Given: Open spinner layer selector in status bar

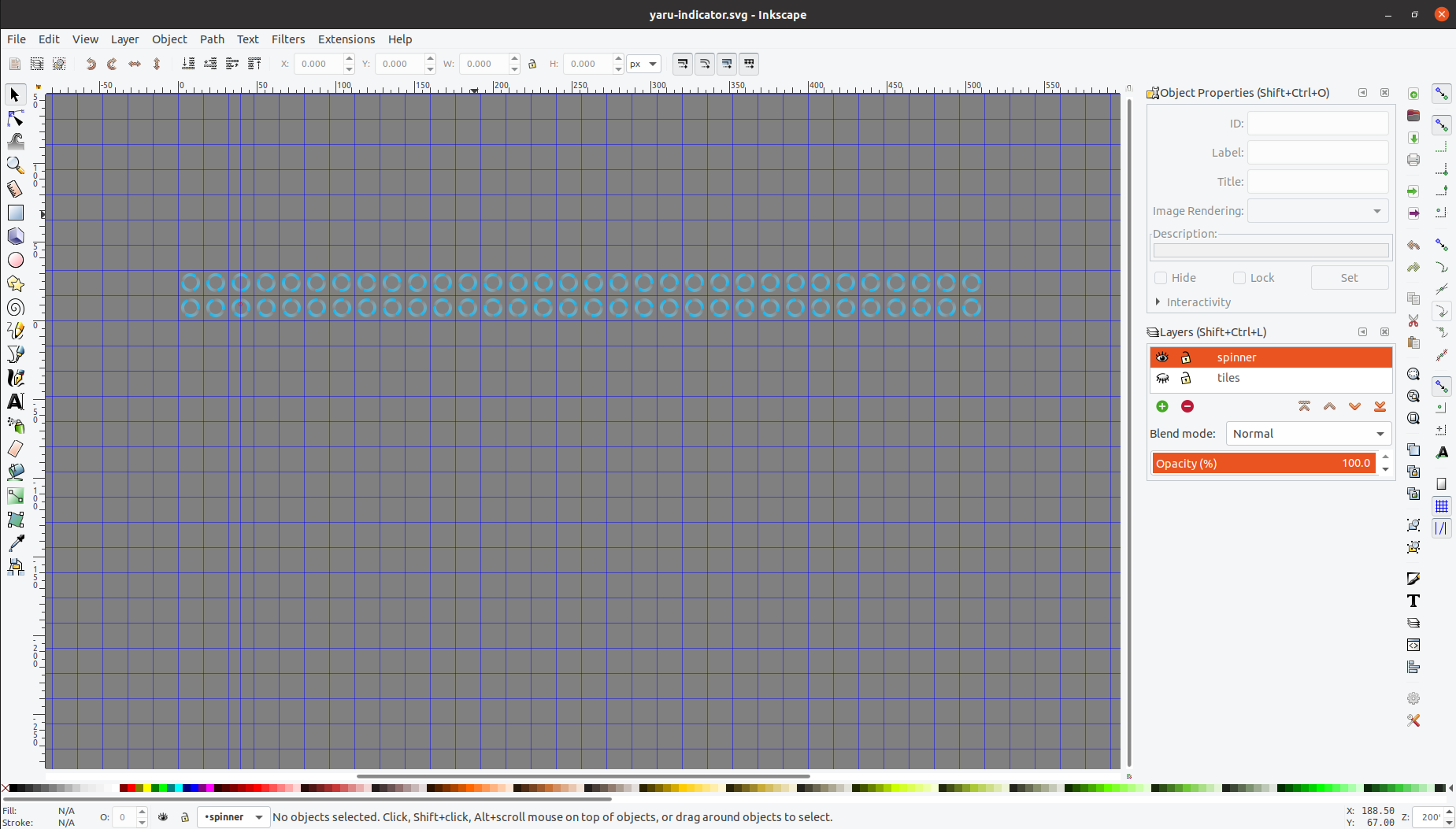Looking at the screenshot, I should [x=234, y=817].
